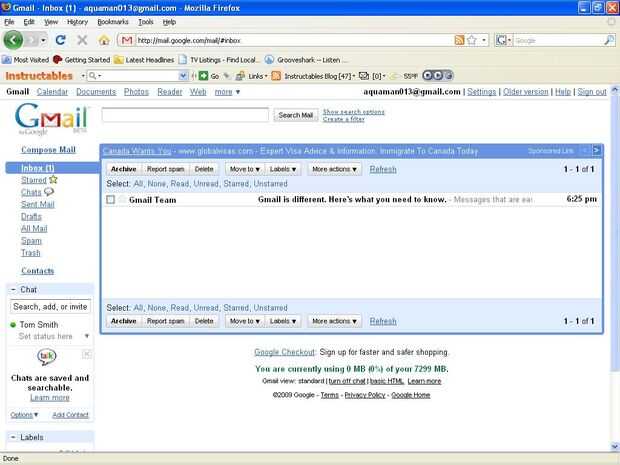Click Tom Smith green status indicator
This screenshot has width=620, height=465.
coord(13,325)
